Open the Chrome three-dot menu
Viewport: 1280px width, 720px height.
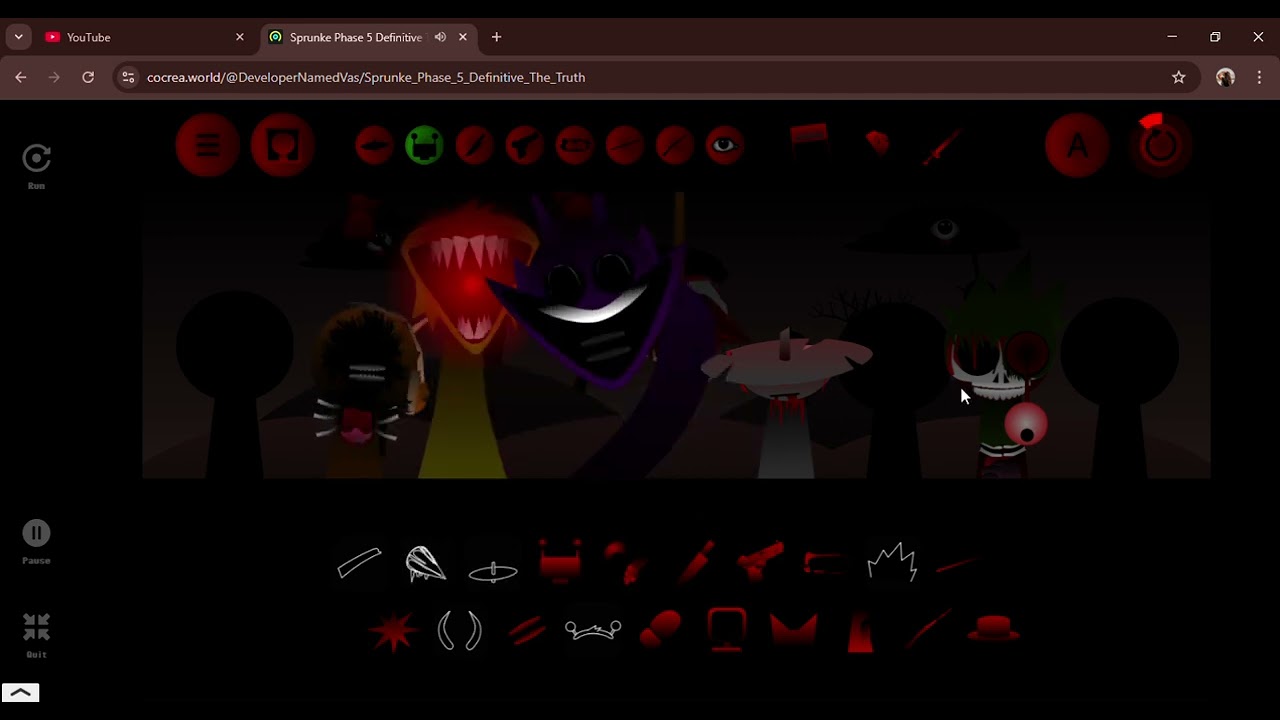pos(1259,77)
